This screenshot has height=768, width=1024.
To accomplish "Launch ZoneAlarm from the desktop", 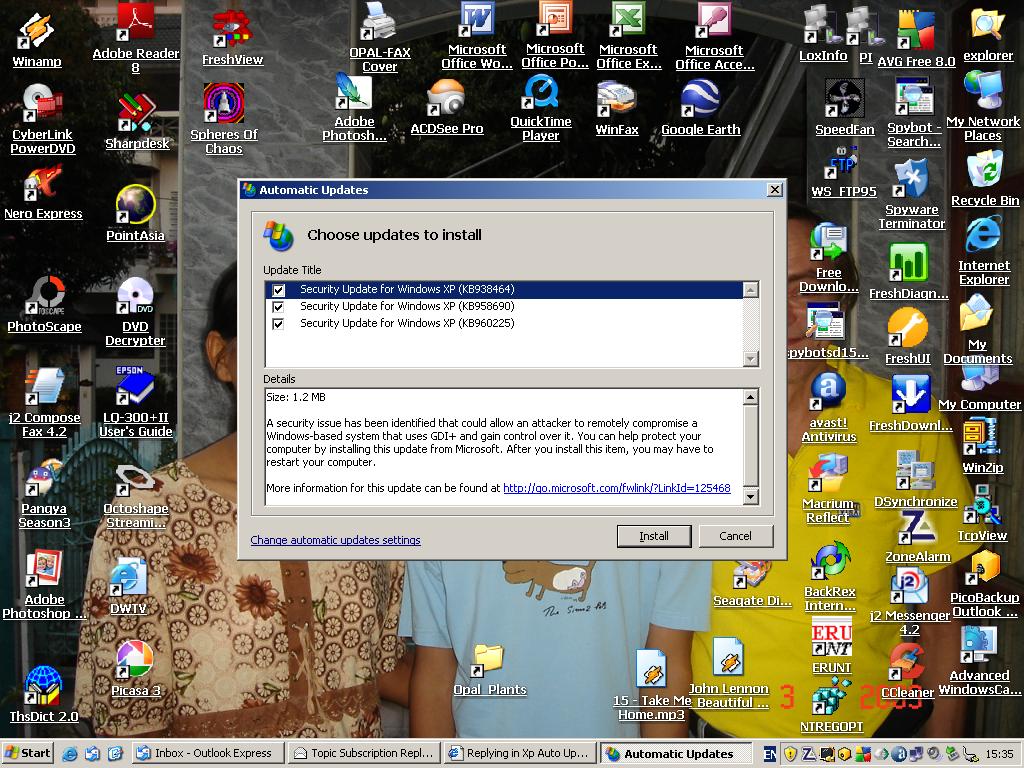I will tap(918, 536).
